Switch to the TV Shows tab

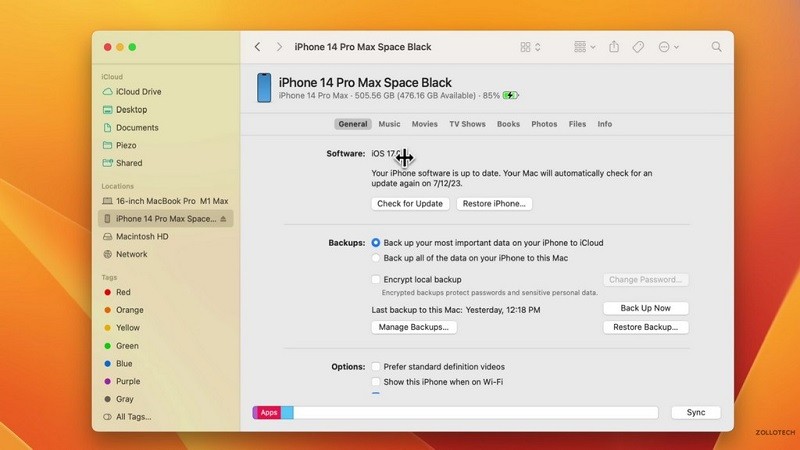(467, 124)
